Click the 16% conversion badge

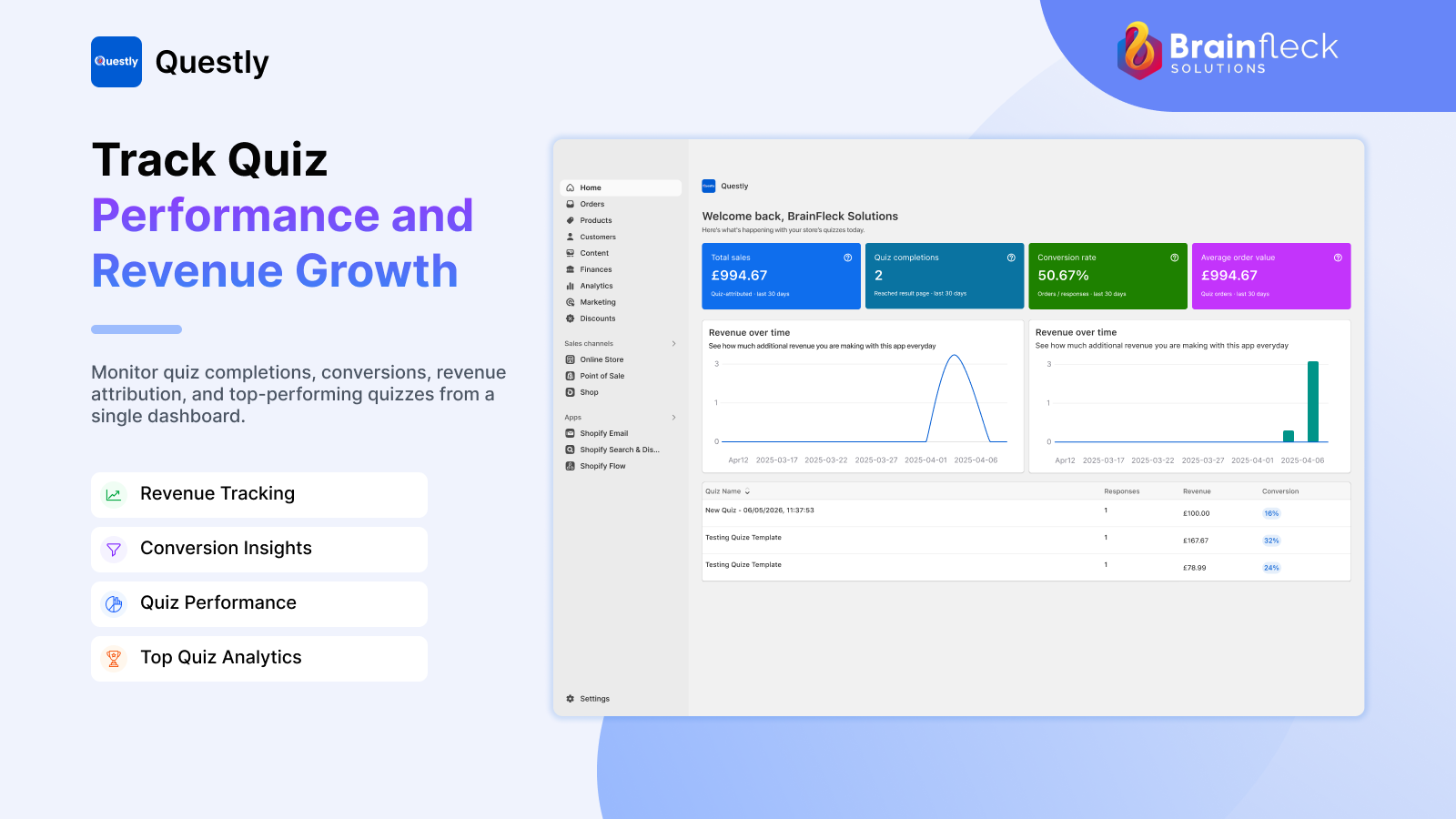click(1271, 513)
